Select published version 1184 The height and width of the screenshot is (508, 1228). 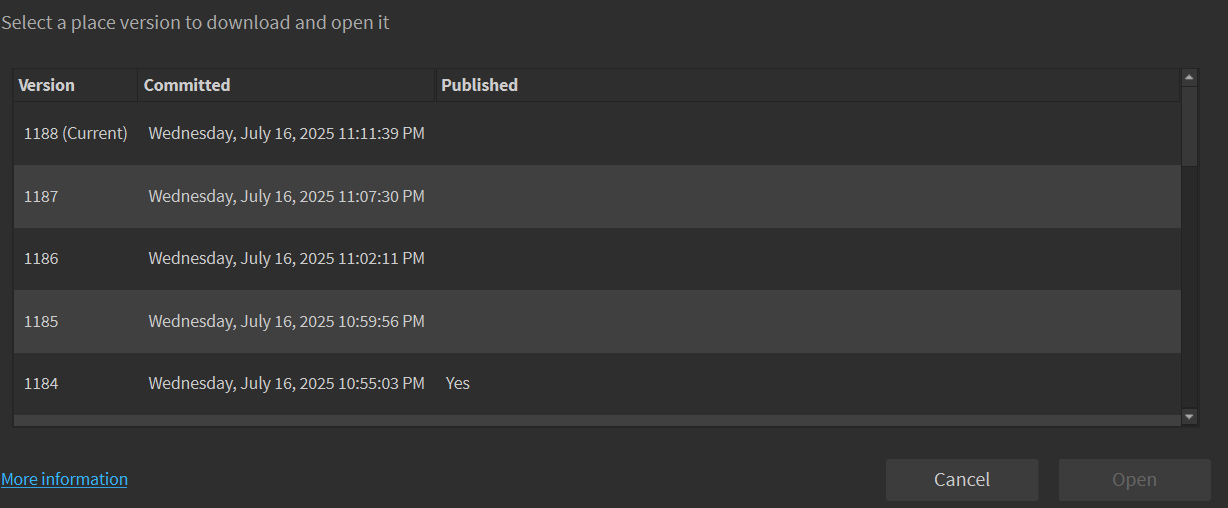pyautogui.click(x=41, y=383)
